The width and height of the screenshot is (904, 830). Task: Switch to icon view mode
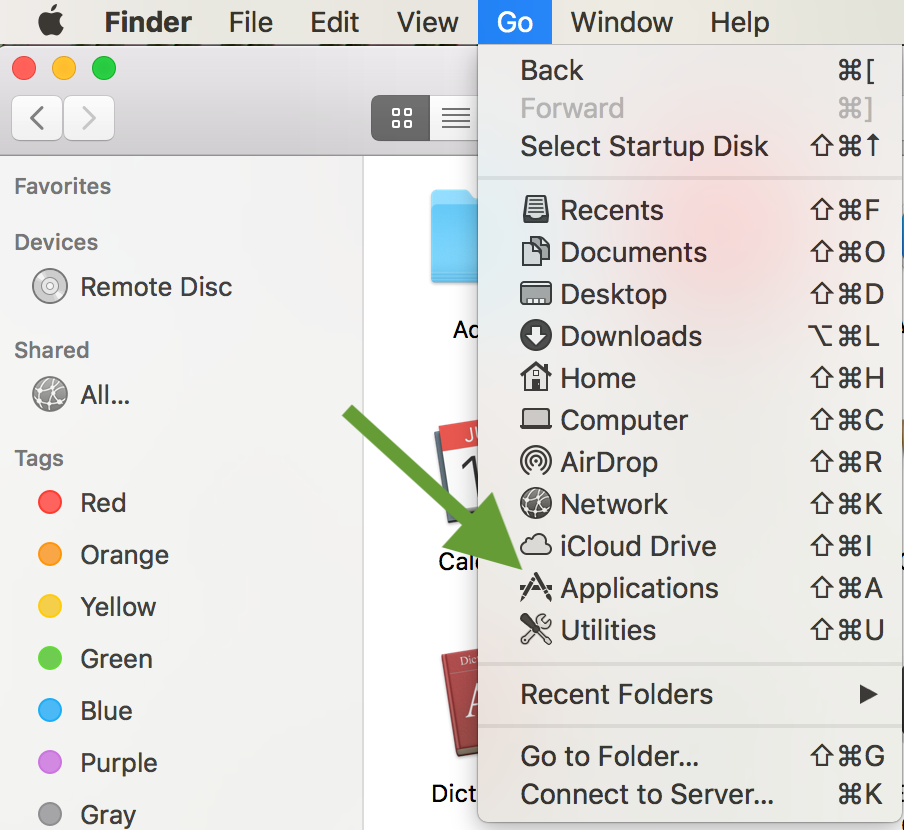point(401,119)
